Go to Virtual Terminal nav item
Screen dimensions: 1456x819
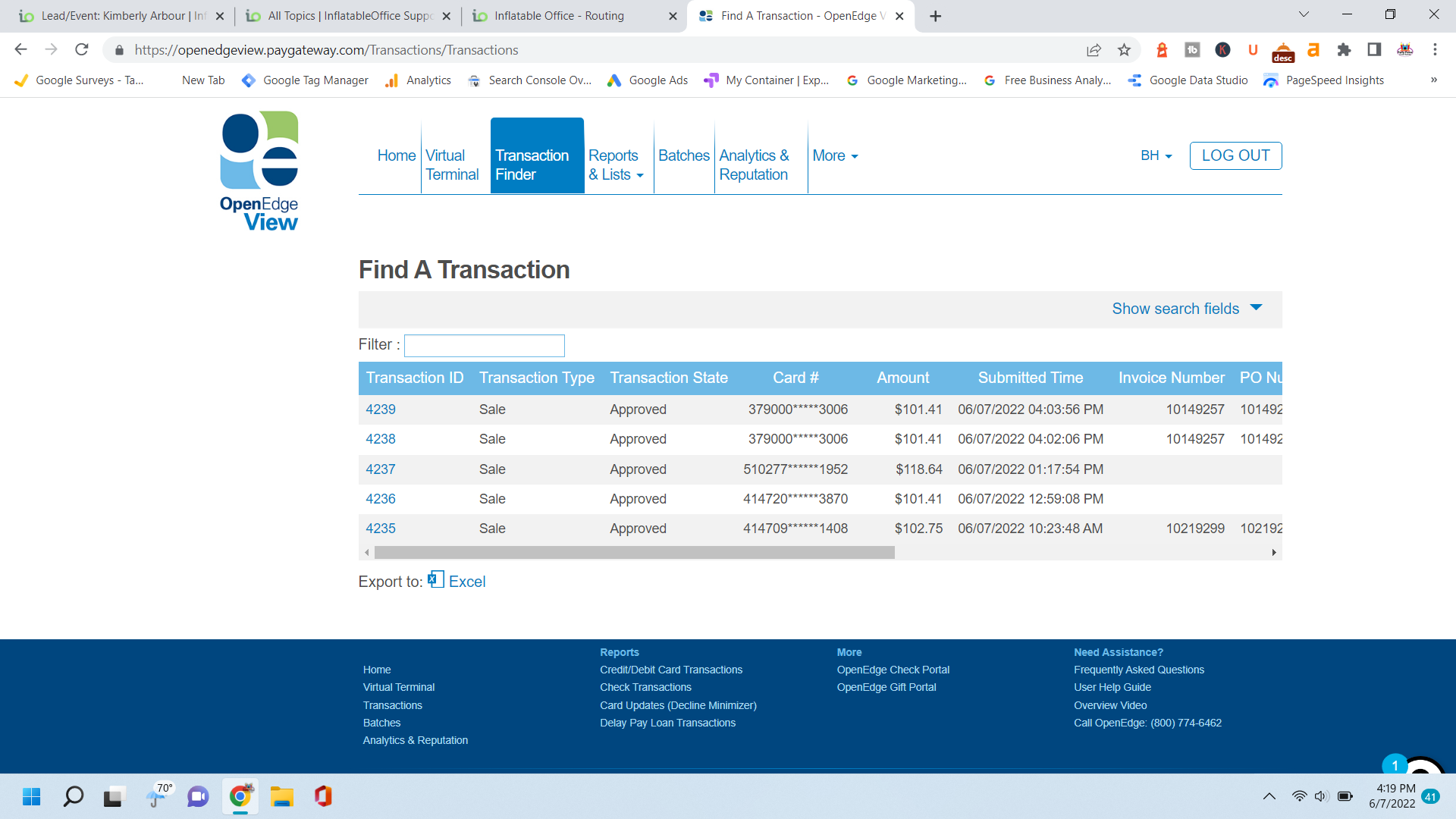pos(452,165)
